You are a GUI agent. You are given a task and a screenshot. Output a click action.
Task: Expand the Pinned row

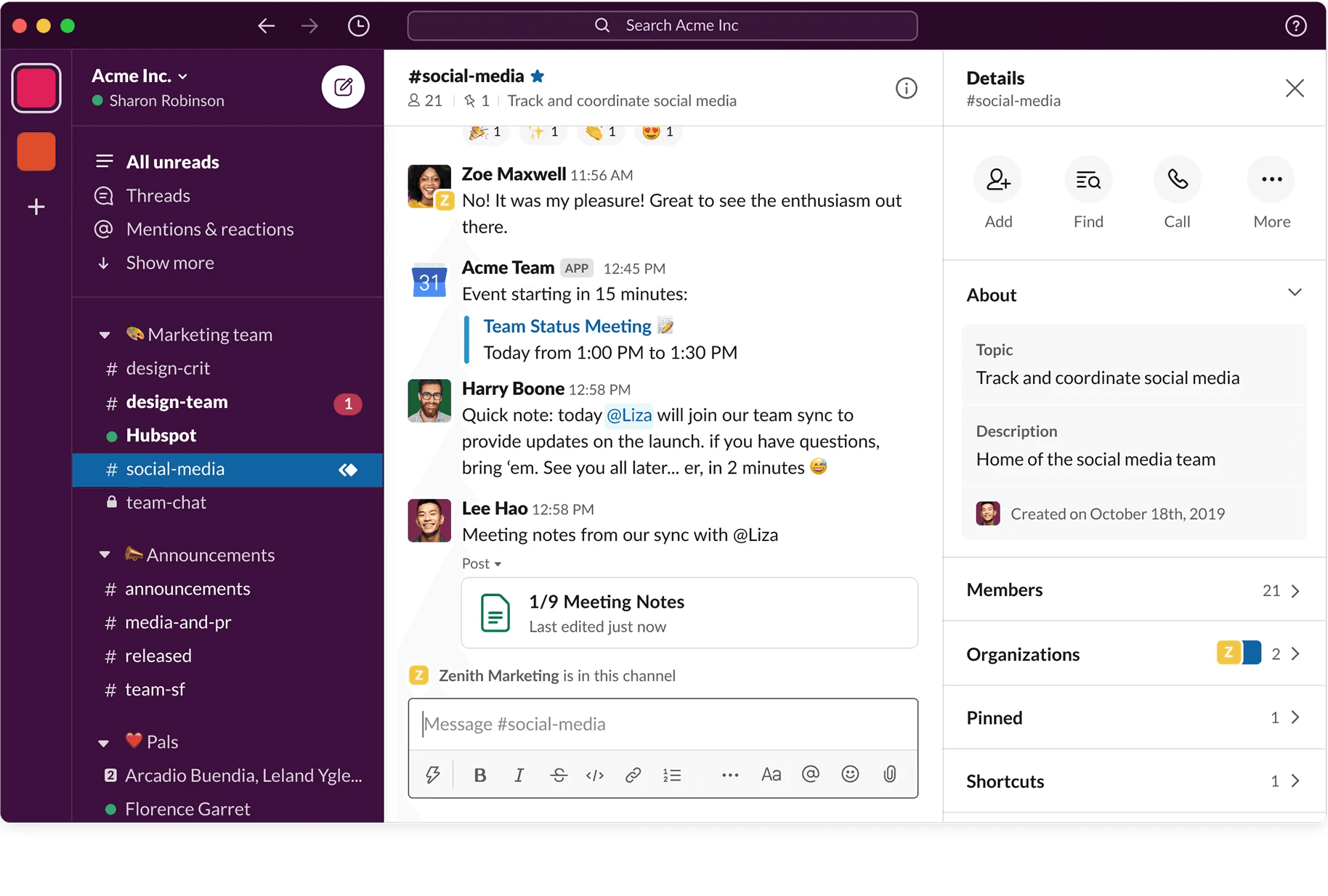1134,717
